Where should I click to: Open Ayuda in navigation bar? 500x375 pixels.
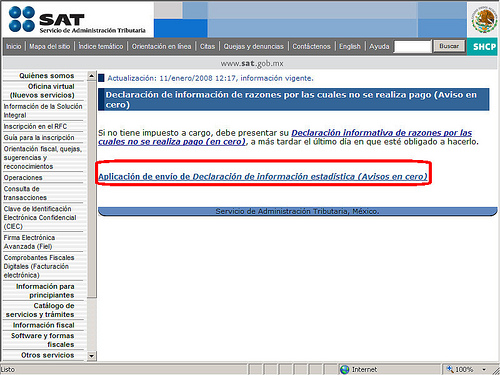[x=379, y=46]
